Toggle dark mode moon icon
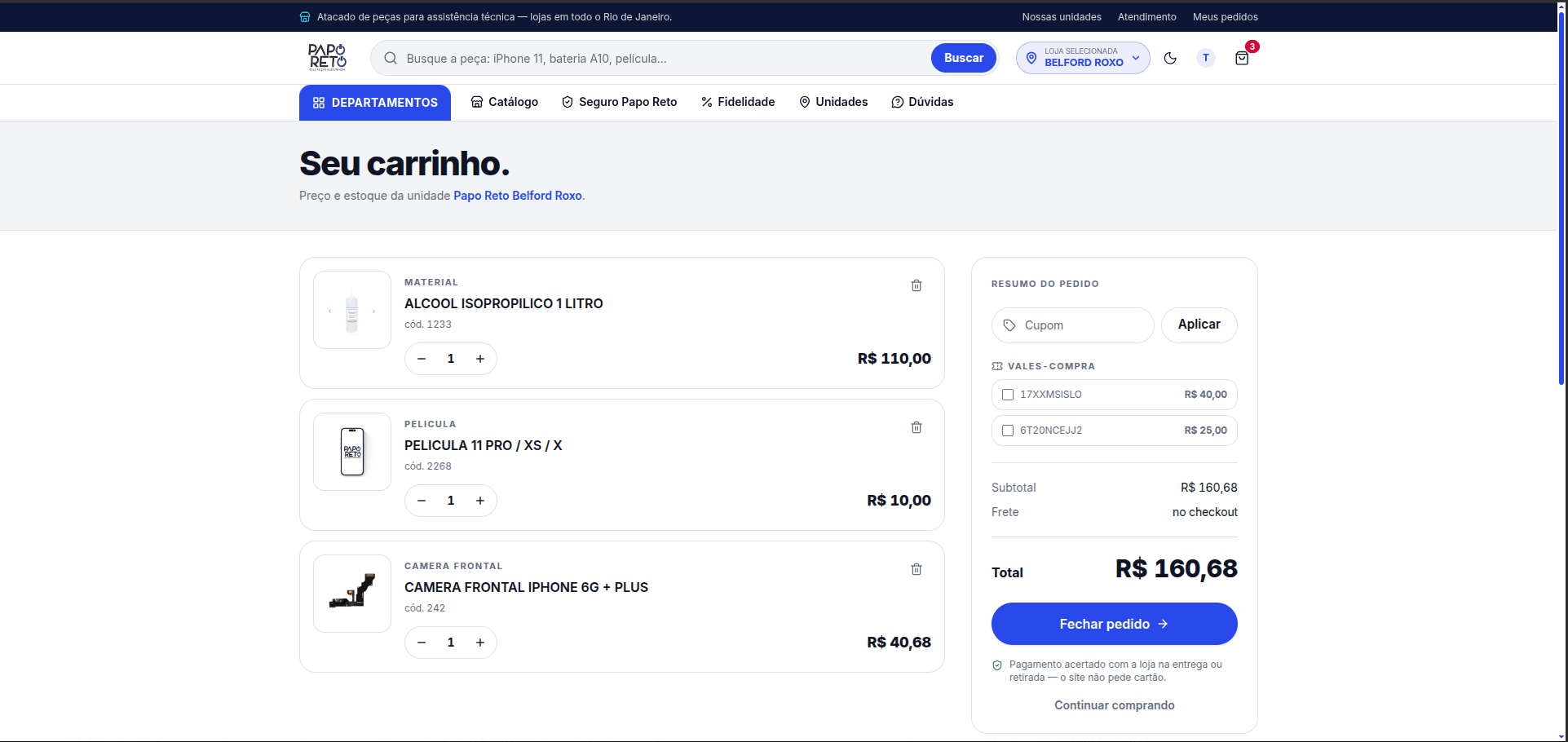 [x=1170, y=58]
